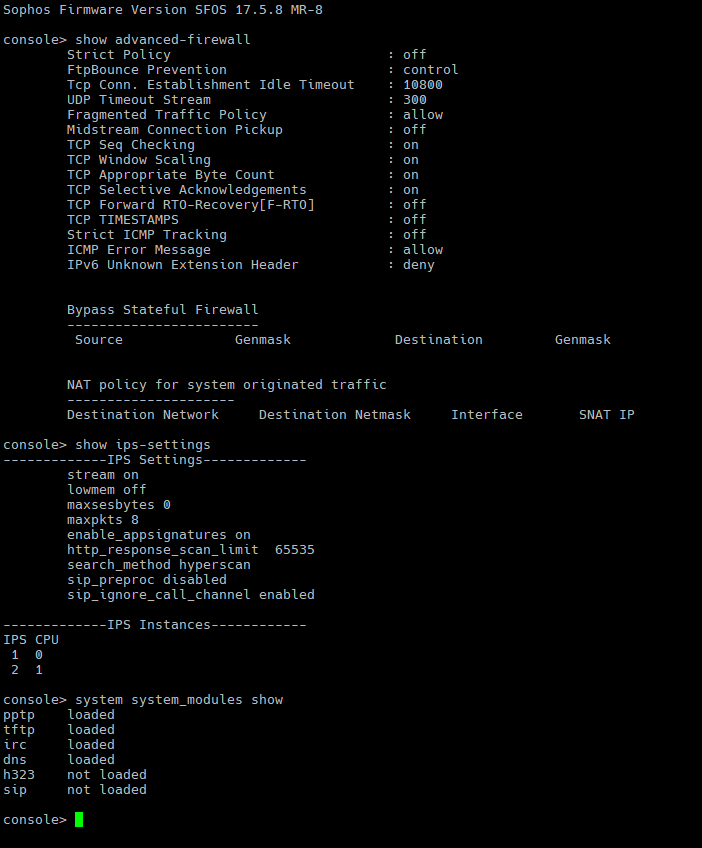
Task: Click the IPv6 Unknown Extension Header 'deny' value
Action: point(419,265)
